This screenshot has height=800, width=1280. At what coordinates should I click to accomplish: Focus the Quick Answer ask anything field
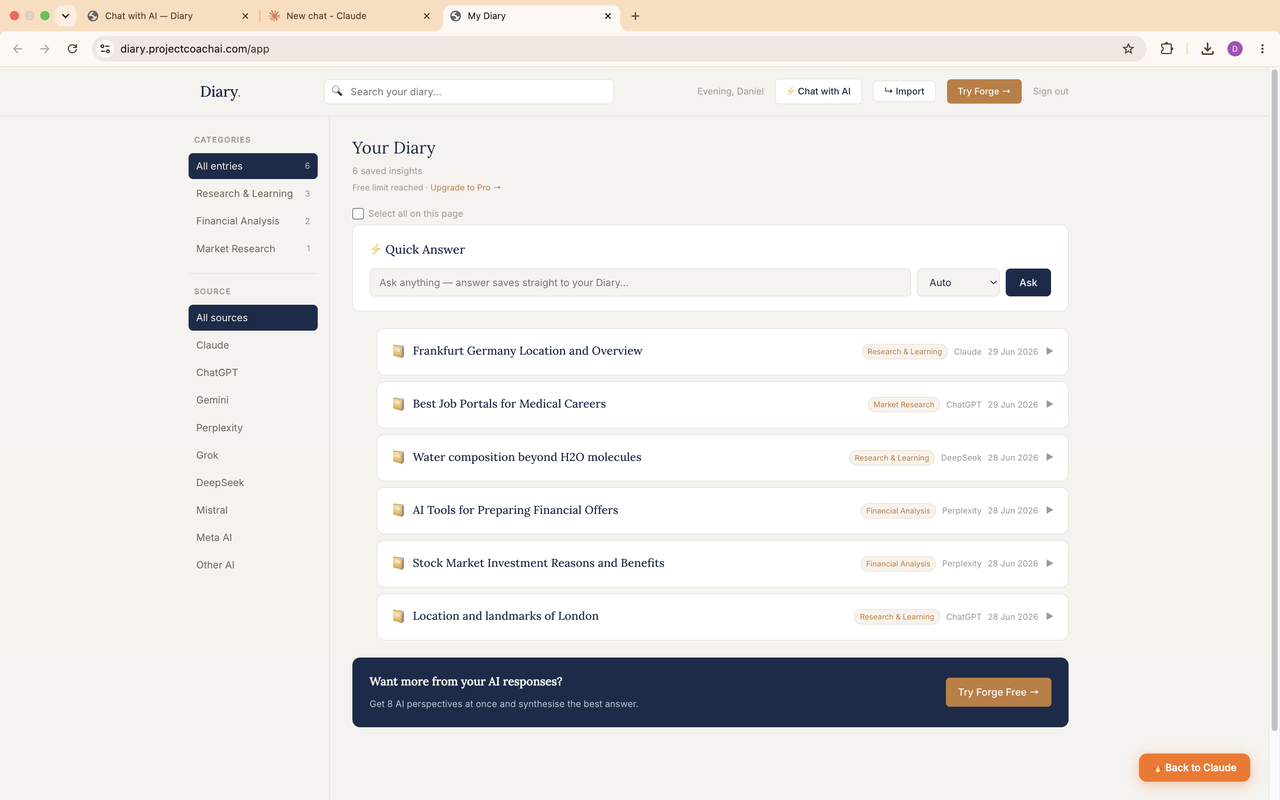(640, 282)
